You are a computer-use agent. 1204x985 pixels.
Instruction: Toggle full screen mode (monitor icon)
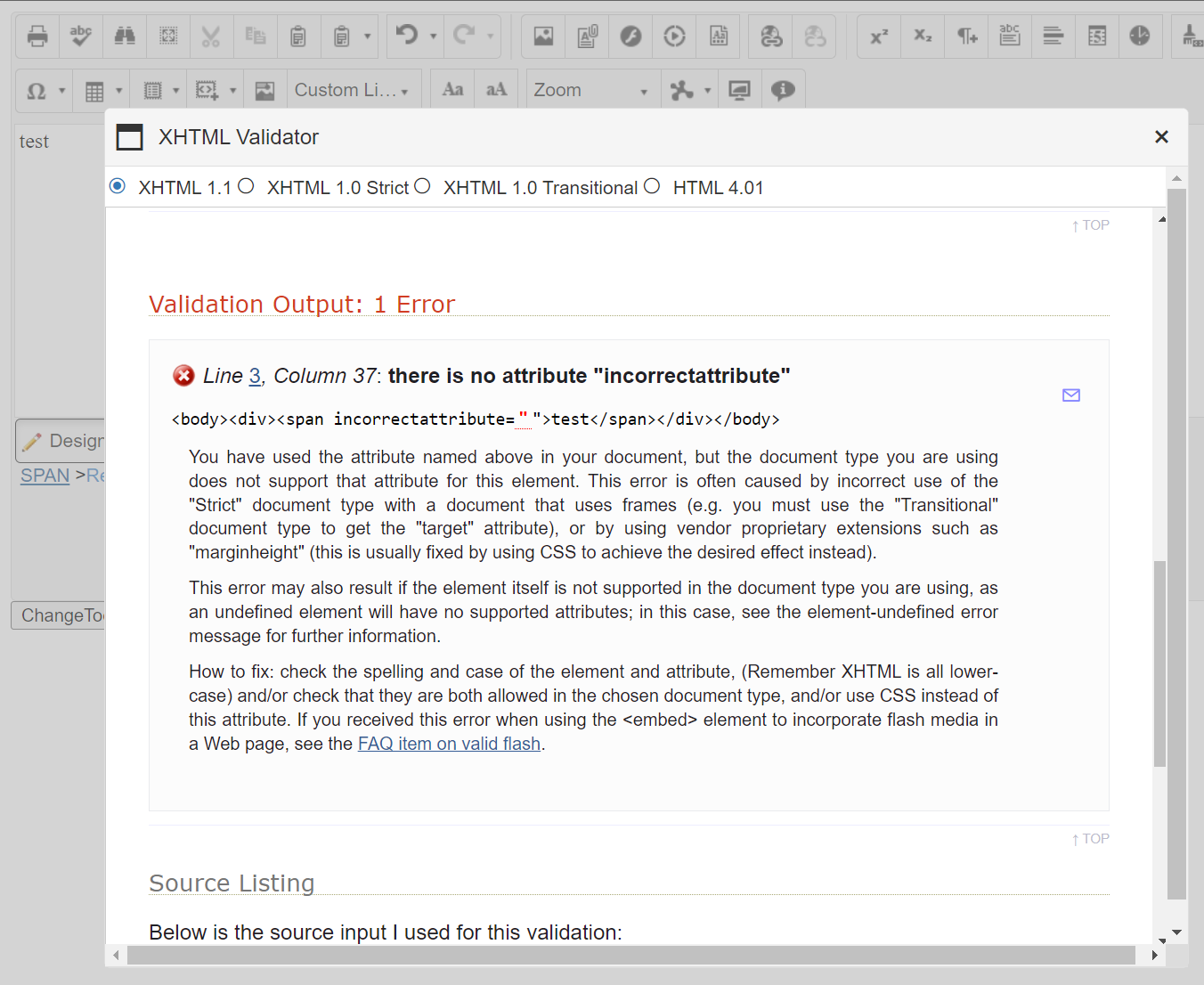pyautogui.click(x=739, y=90)
